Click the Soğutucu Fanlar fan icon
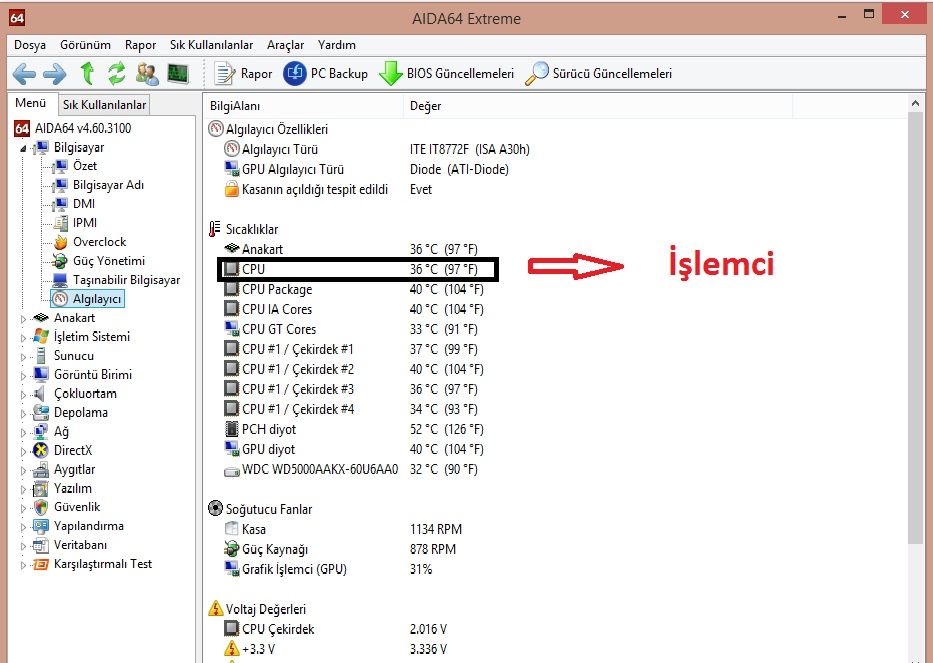933x663 pixels. pos(215,509)
